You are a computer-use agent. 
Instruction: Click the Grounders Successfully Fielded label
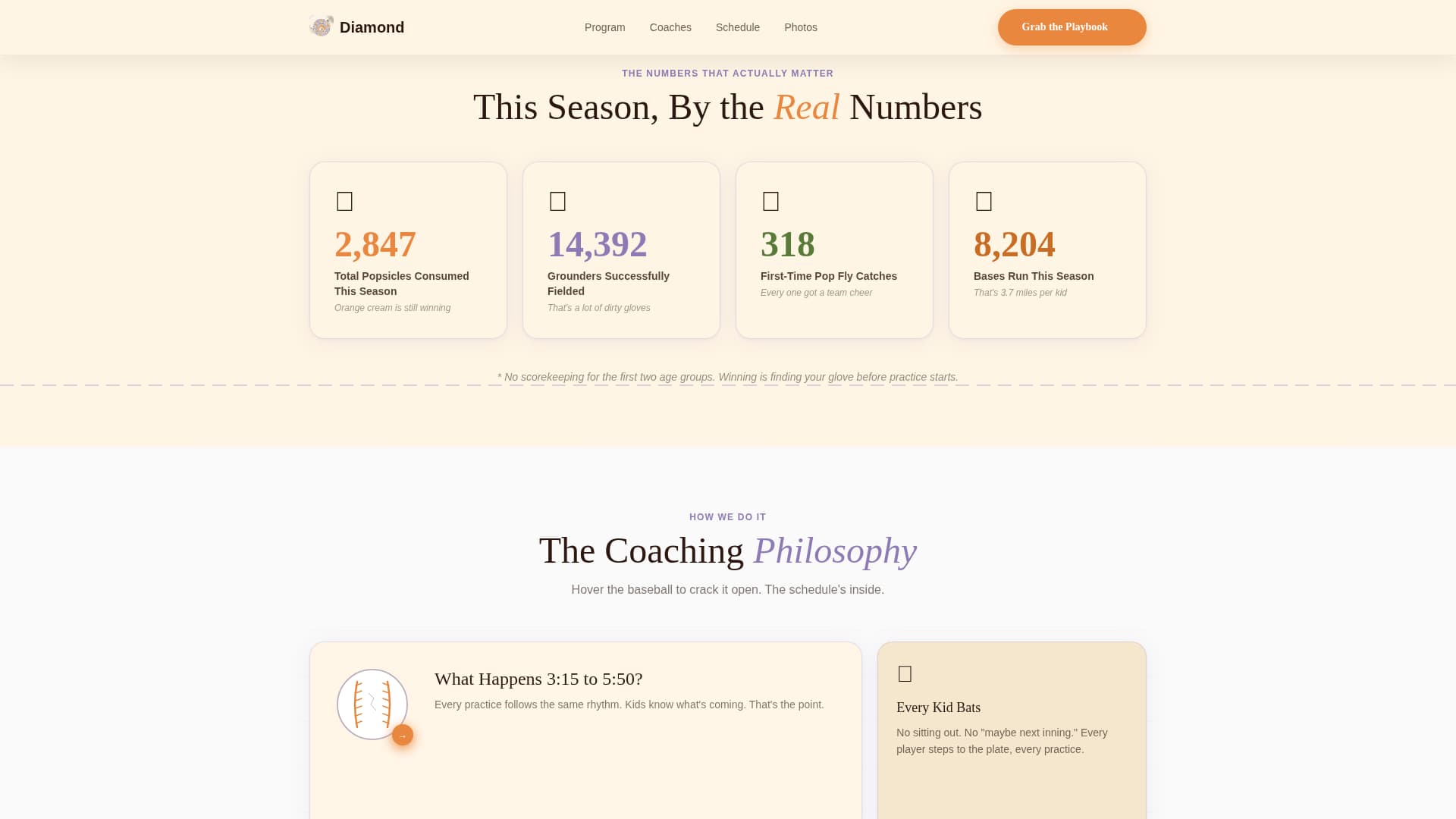607,284
